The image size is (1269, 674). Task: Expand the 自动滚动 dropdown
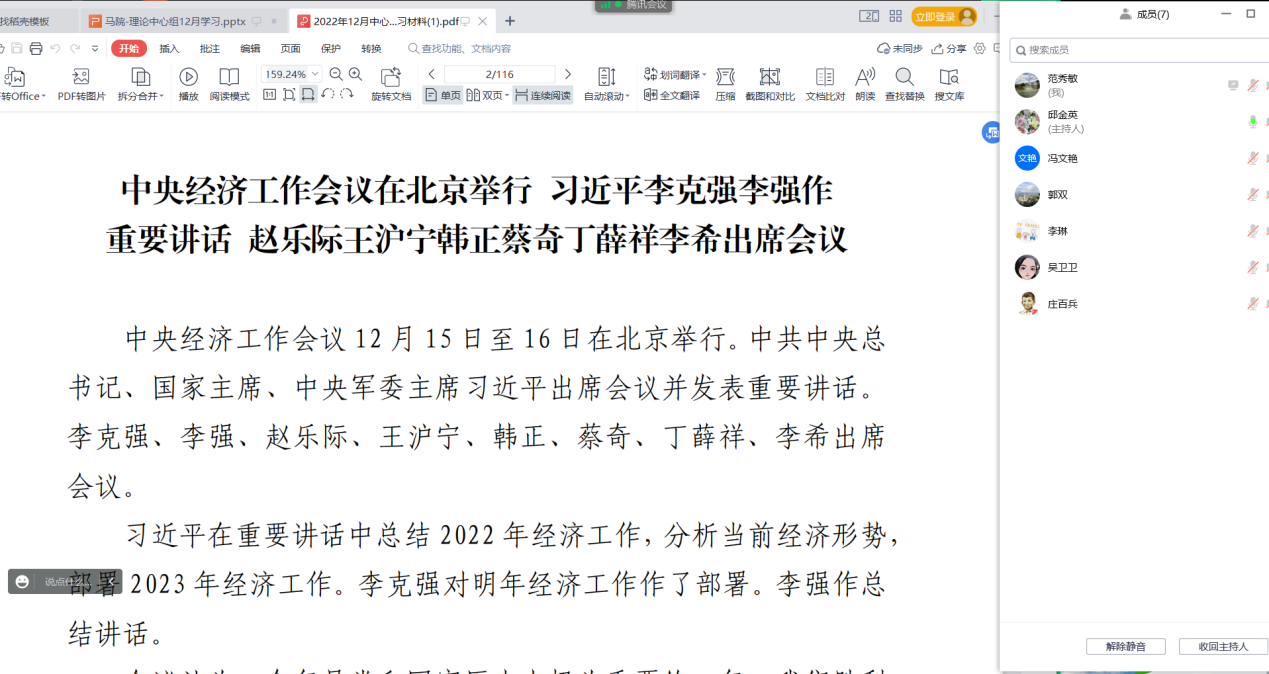pyautogui.click(x=627, y=97)
